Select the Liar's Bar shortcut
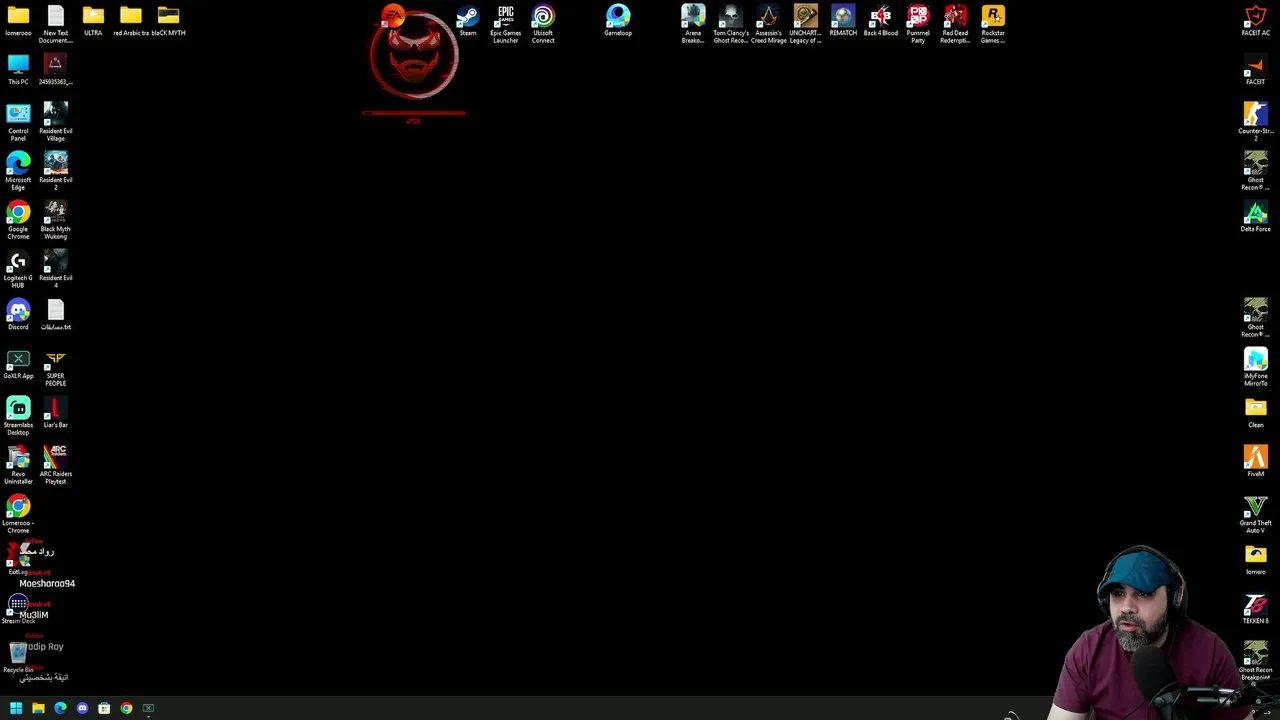Viewport: 1280px width, 720px height. click(x=56, y=413)
